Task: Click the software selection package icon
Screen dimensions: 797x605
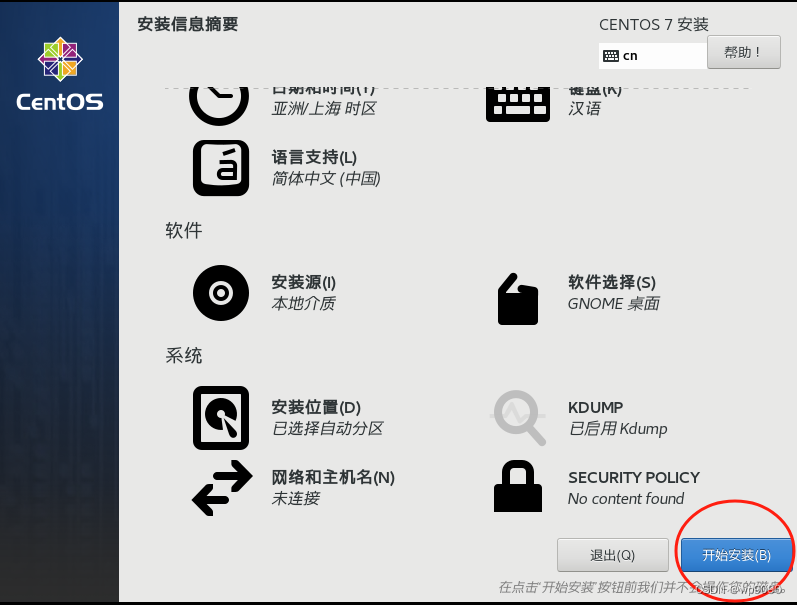Action: 517,299
